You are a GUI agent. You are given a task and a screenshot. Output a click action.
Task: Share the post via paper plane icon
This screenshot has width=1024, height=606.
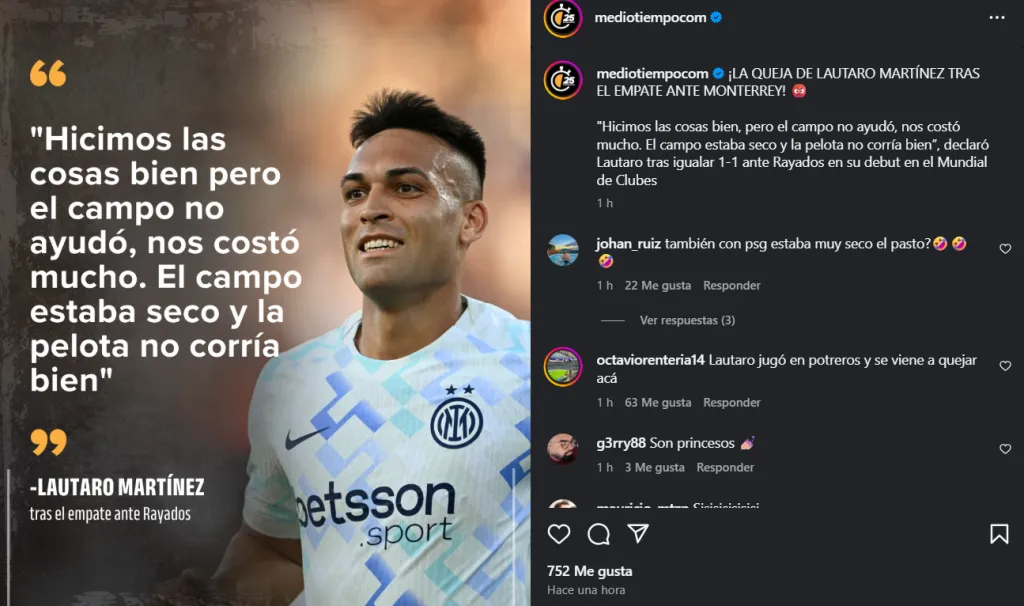pos(638,534)
